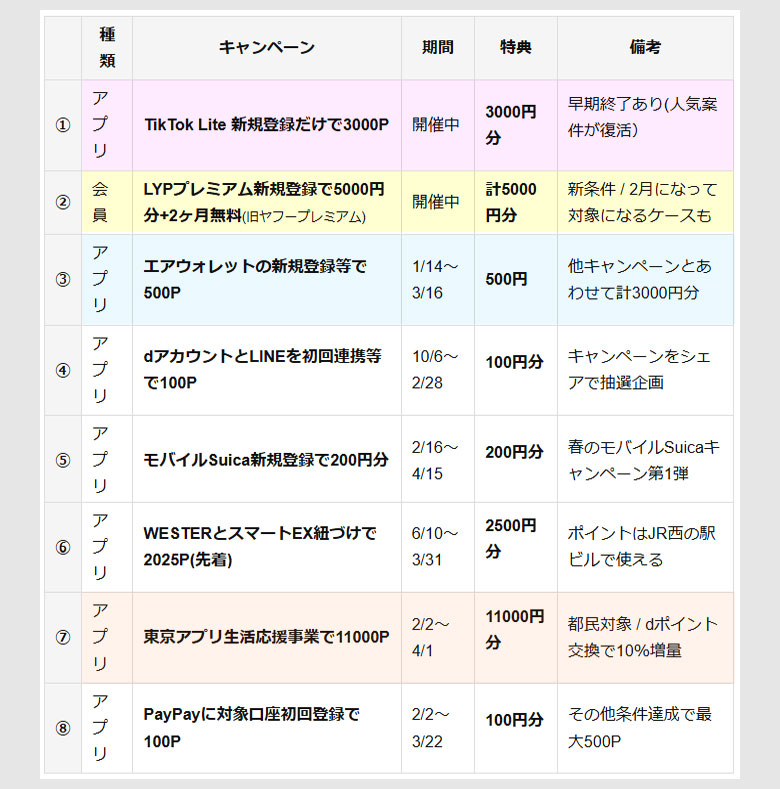Viewport: 780px width, 789px height.
Task: Select row number ② cell
Action: (63, 202)
